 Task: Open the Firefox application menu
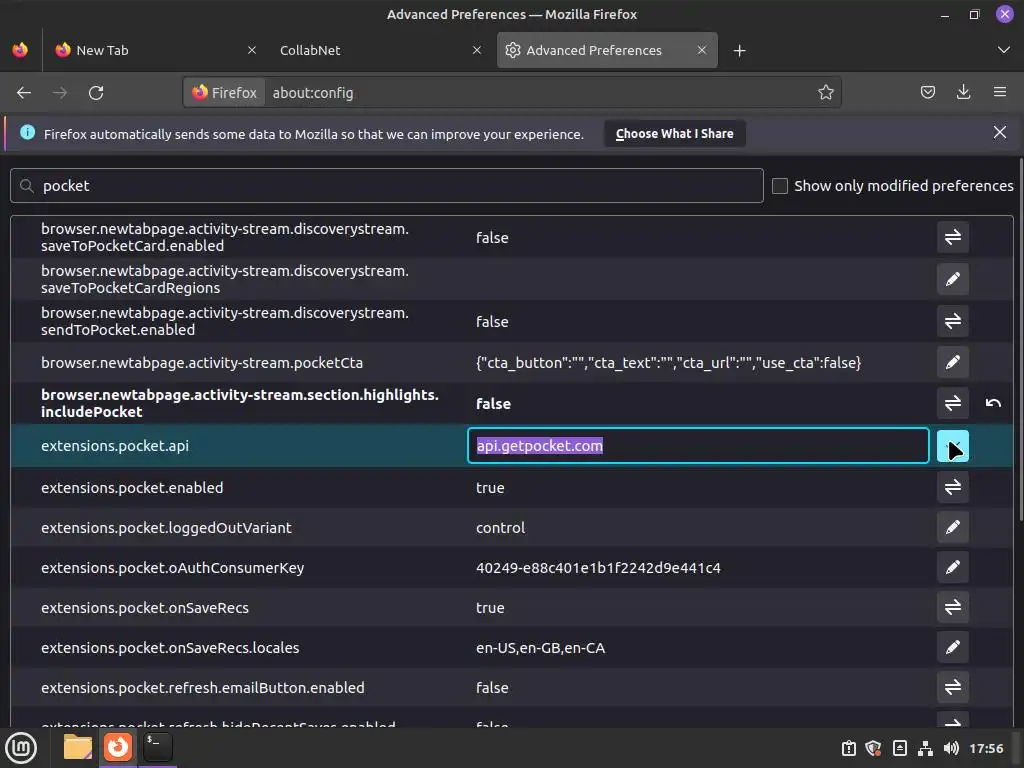999,93
